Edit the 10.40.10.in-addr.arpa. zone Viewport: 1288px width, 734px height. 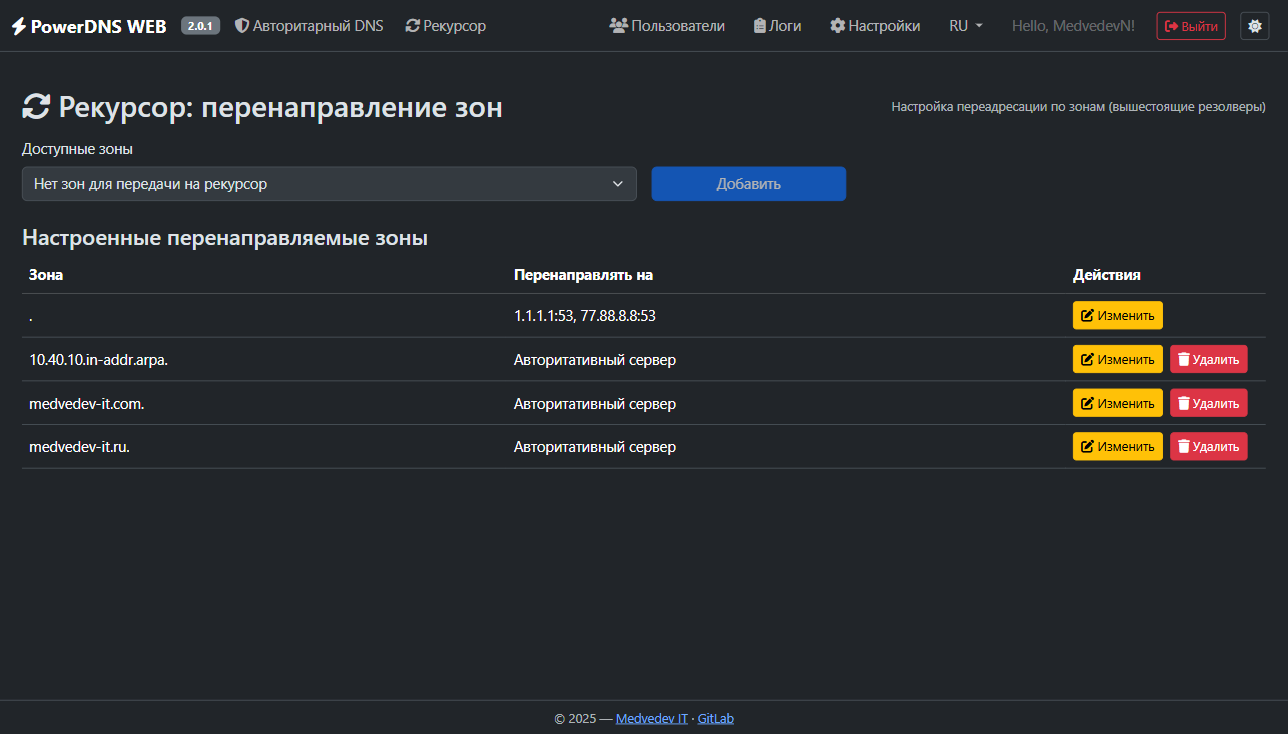(x=1117, y=359)
